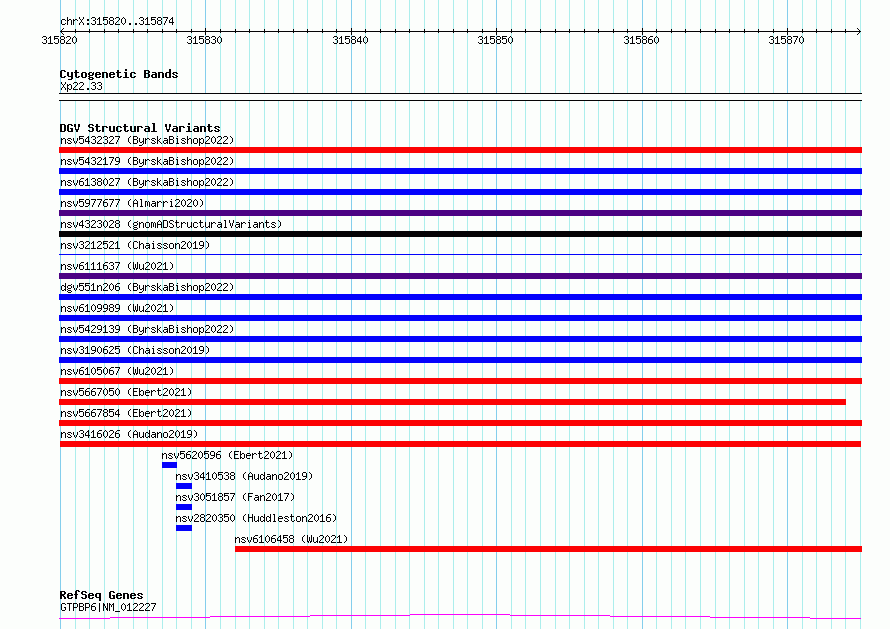The image size is (890, 629).
Task: Select the red bar under nsv3416026
Action: click(x=460, y=444)
